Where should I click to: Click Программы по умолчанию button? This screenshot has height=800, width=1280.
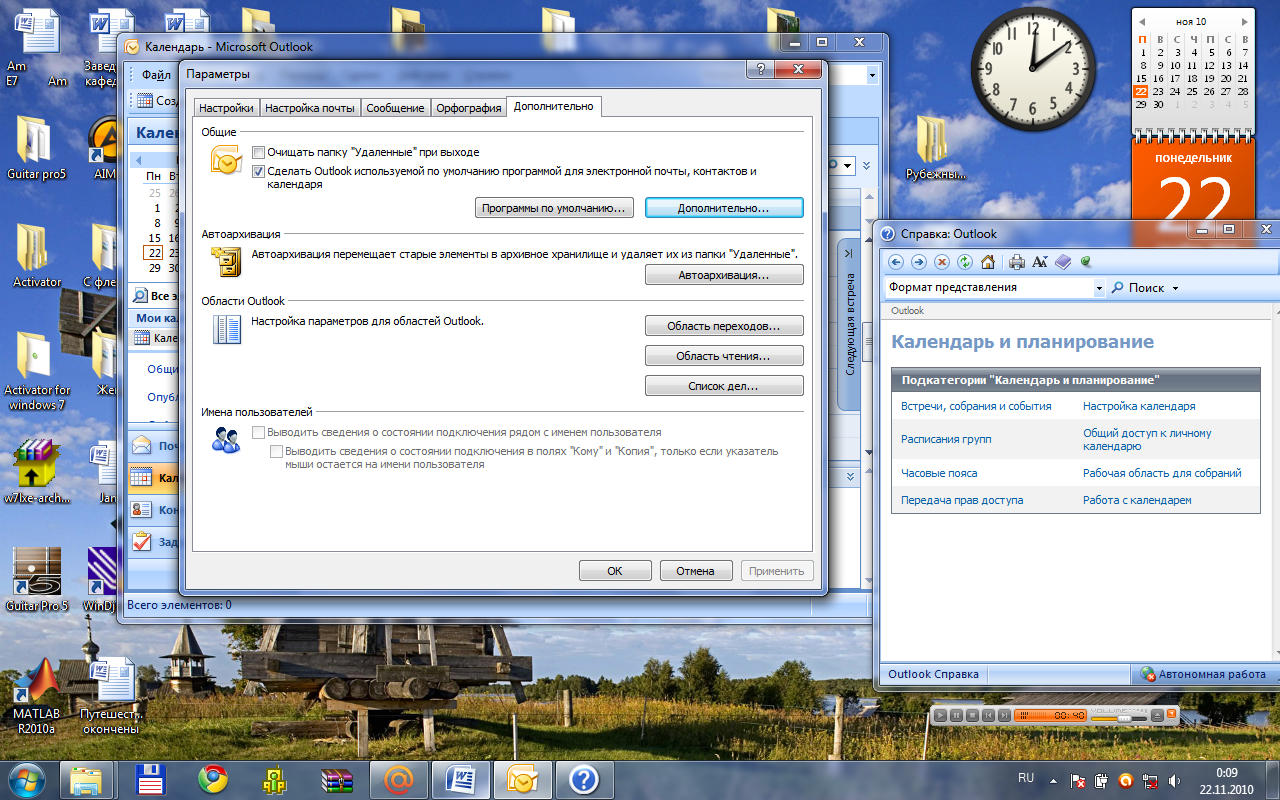tap(554, 208)
